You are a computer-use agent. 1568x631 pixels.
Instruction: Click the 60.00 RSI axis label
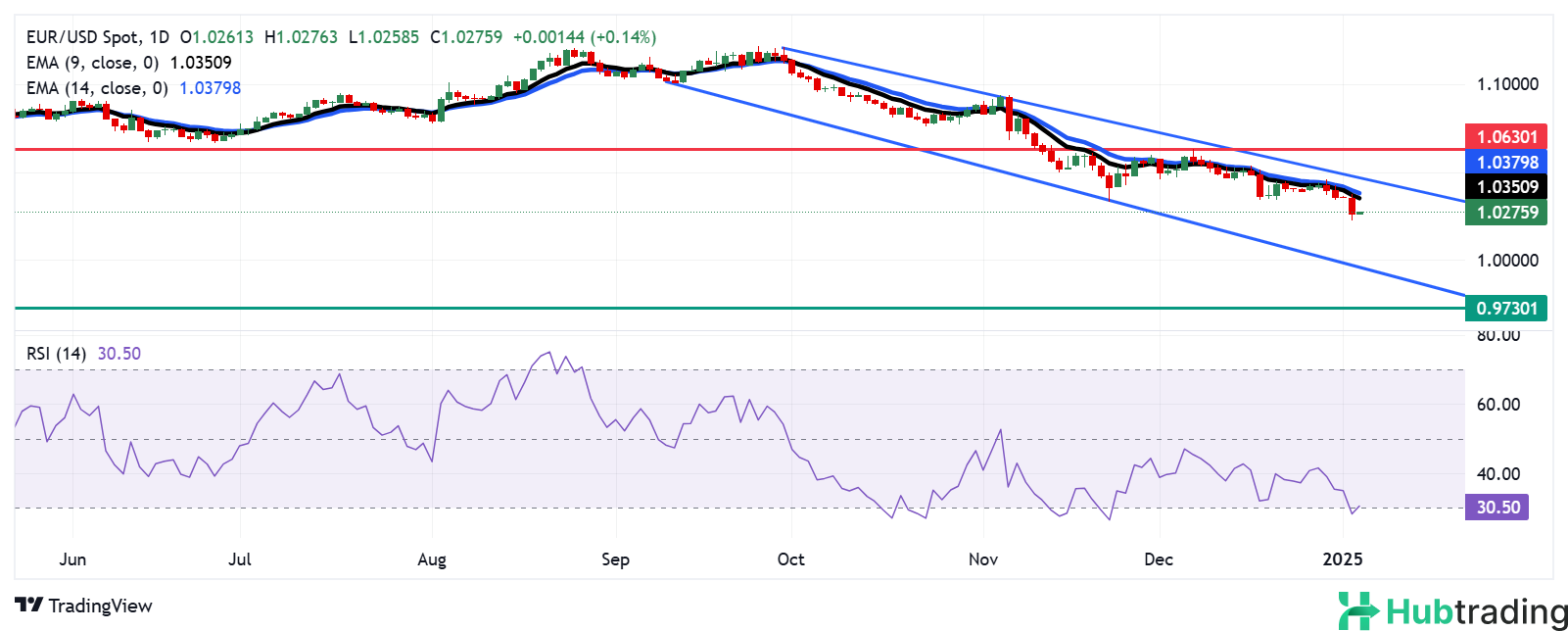(x=1497, y=405)
